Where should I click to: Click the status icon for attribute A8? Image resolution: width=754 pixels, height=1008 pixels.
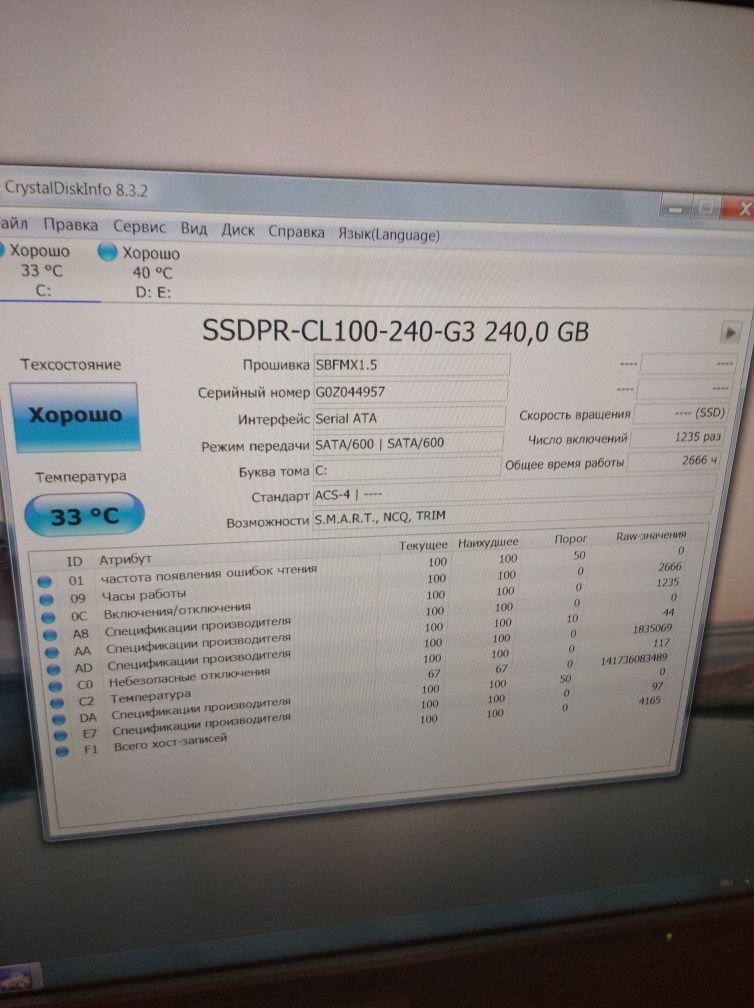point(50,634)
